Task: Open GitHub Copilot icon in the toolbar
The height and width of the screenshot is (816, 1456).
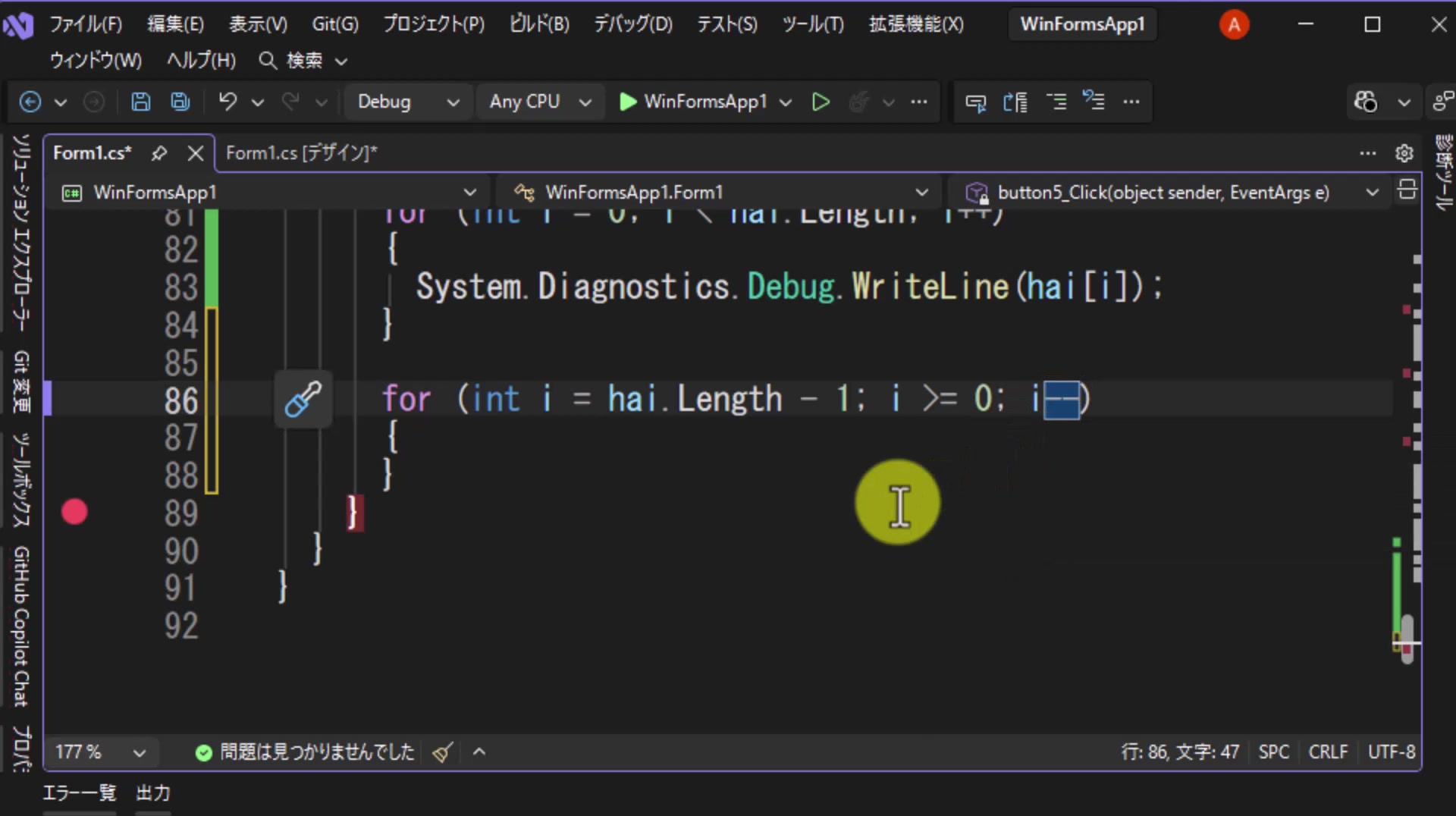Action: pos(1366,102)
